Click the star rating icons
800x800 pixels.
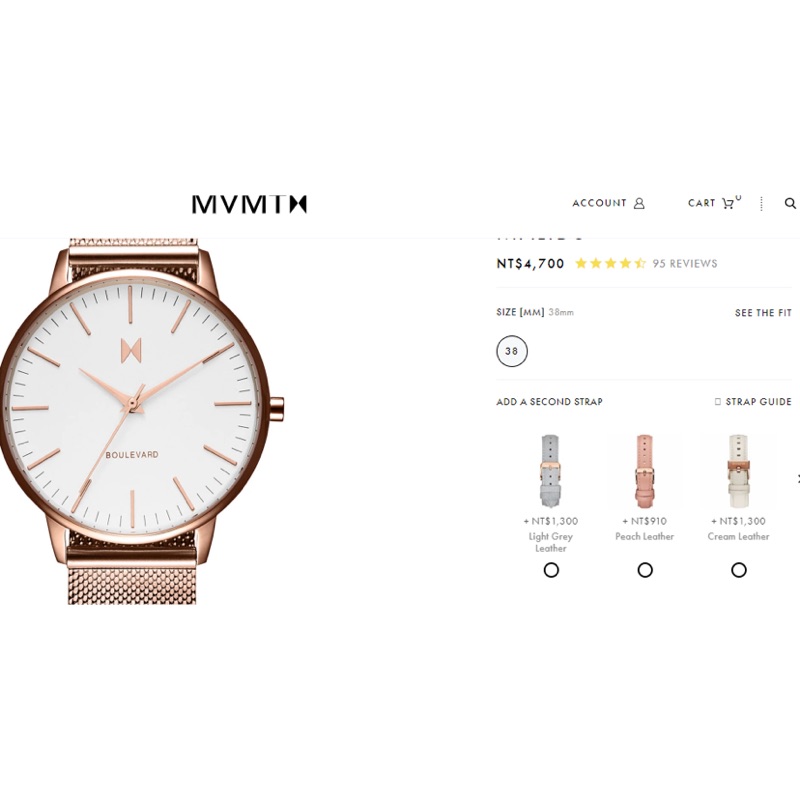[x=610, y=263]
